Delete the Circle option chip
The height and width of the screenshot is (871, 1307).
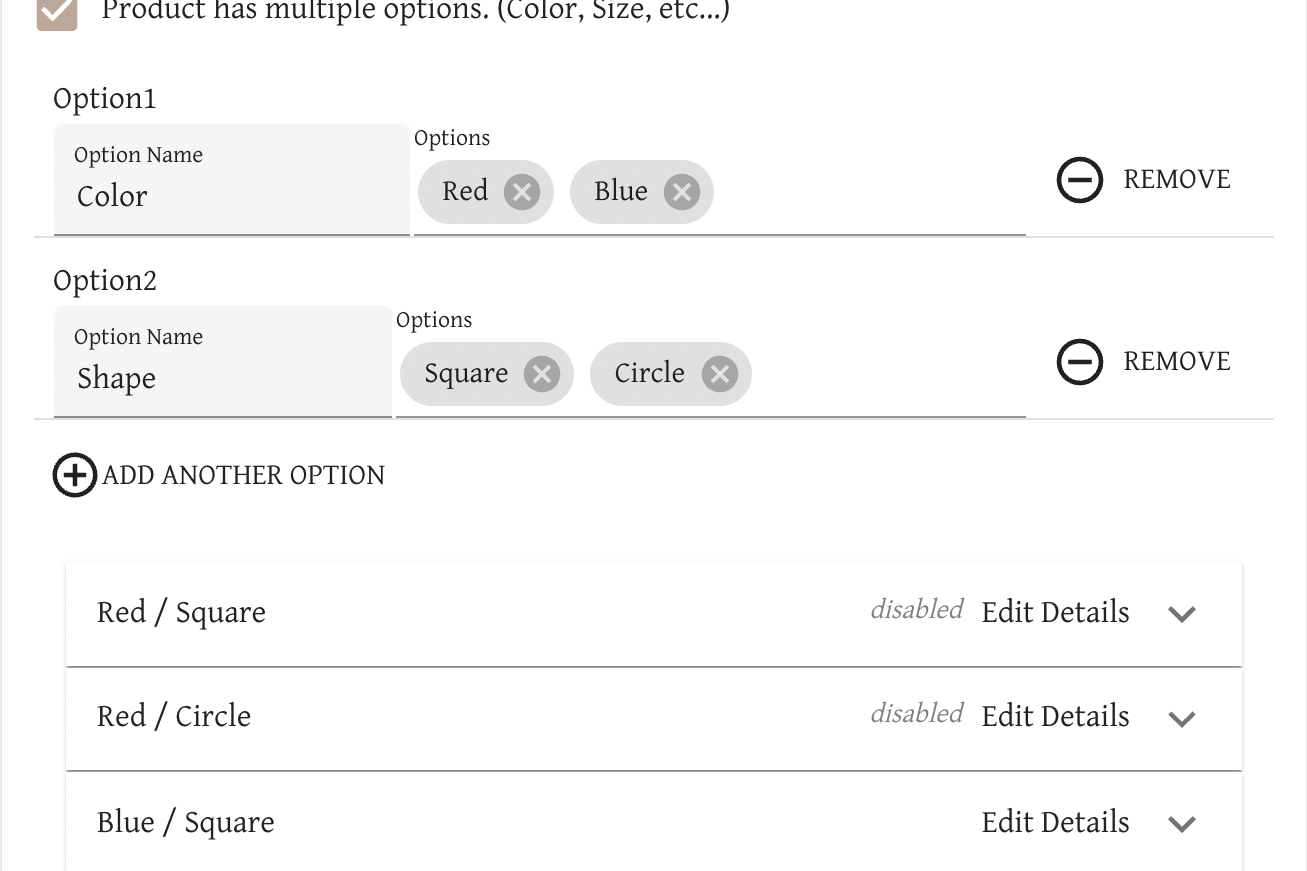tap(719, 374)
